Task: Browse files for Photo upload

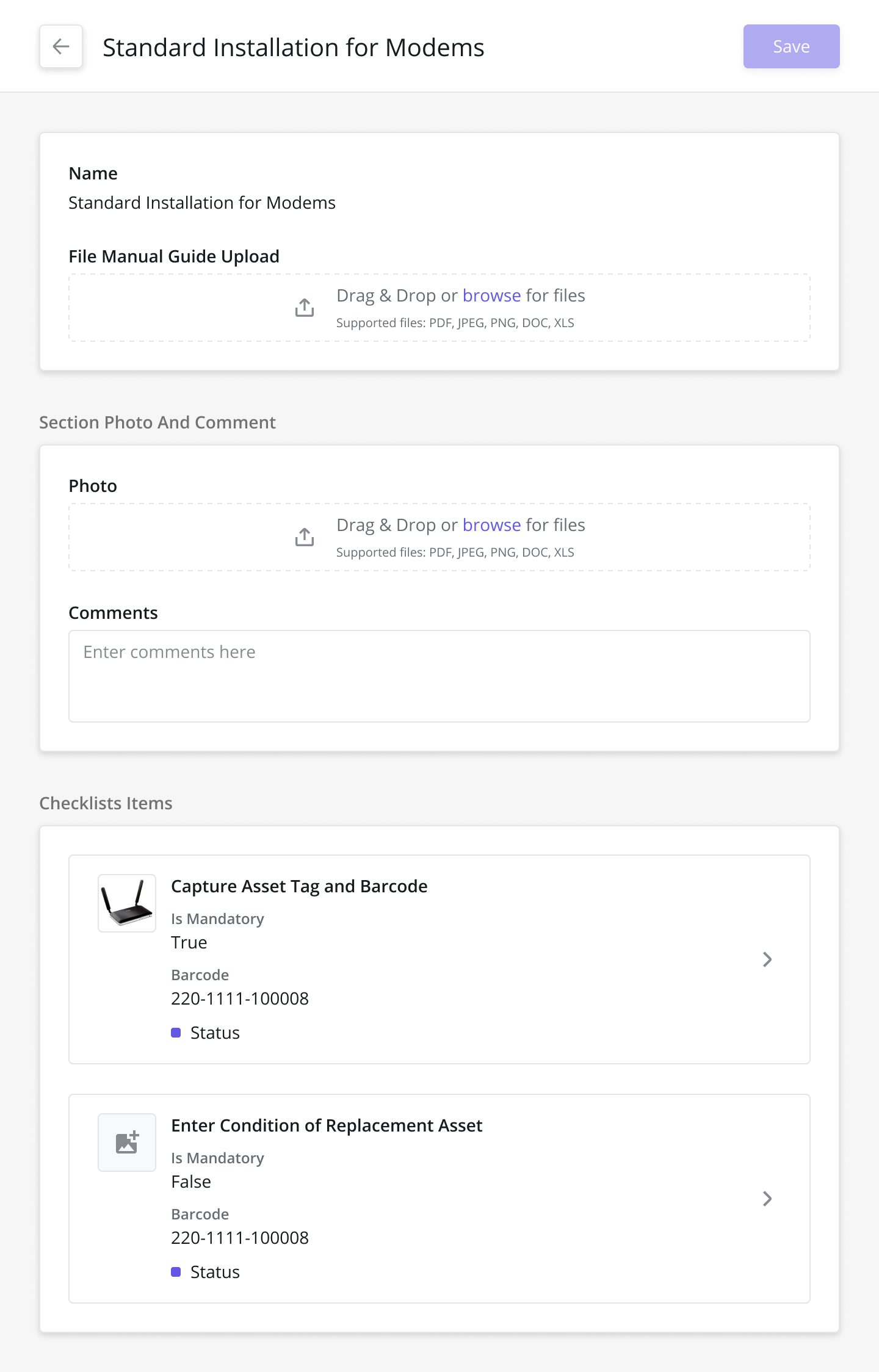Action: [491, 525]
